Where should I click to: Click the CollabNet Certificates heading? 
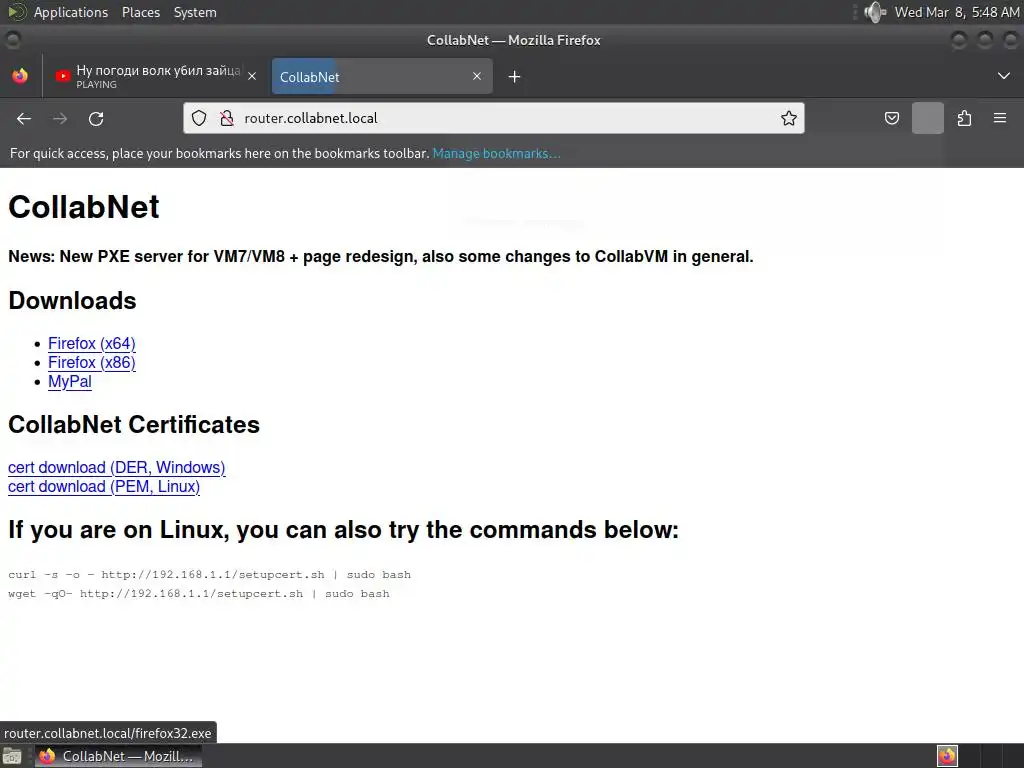134,425
